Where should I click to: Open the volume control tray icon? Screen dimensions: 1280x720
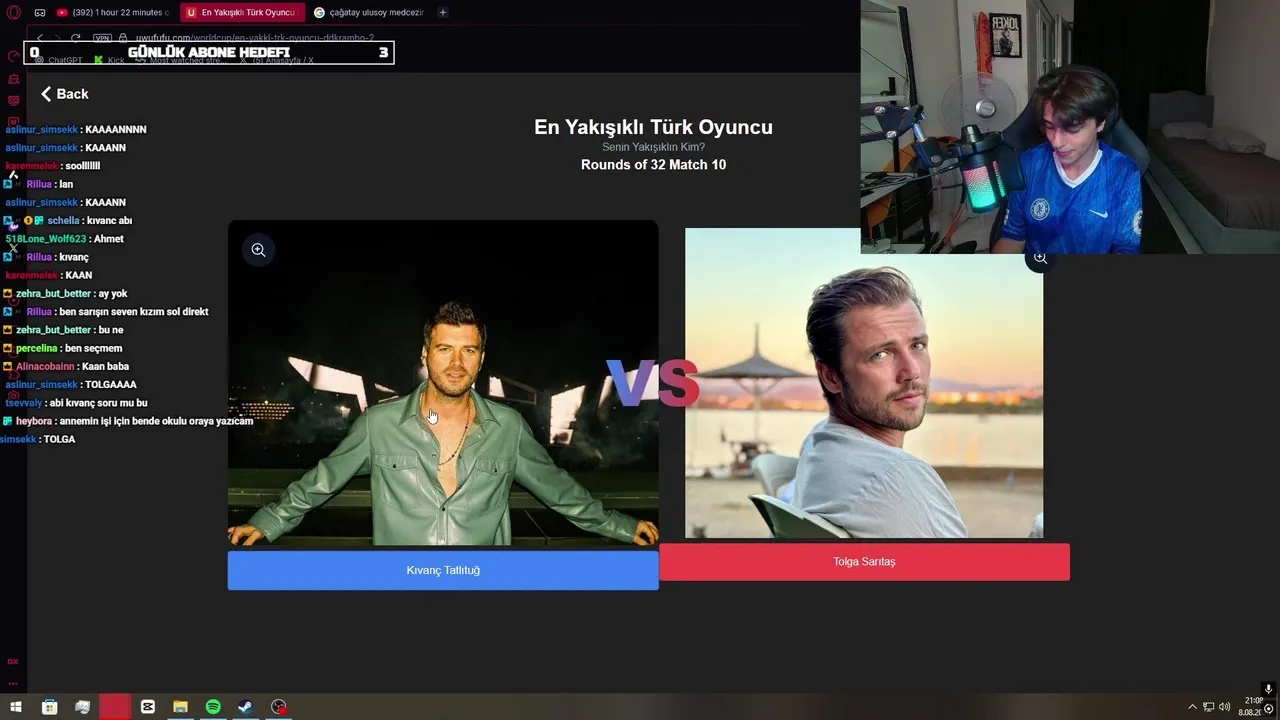1224,707
